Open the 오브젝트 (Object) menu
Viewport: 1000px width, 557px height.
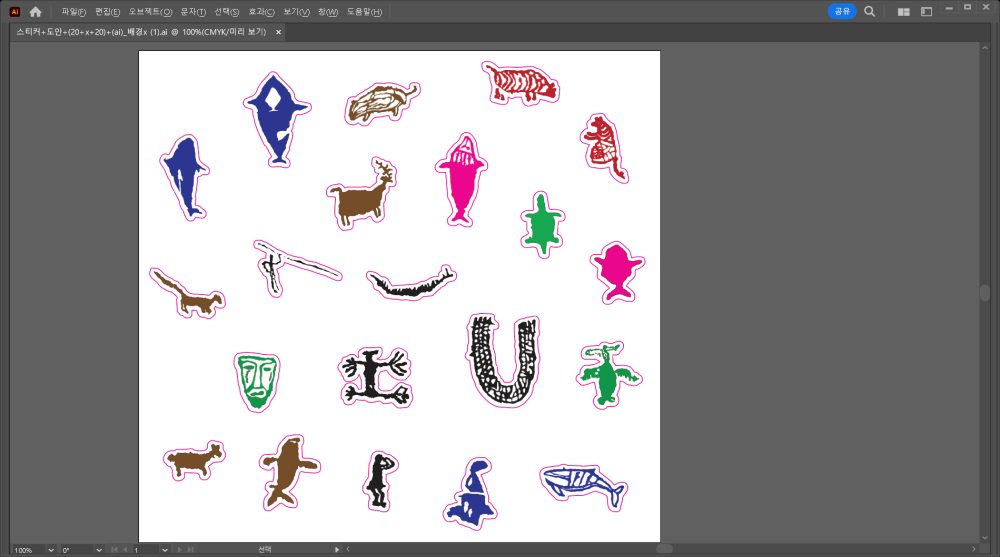click(x=150, y=12)
